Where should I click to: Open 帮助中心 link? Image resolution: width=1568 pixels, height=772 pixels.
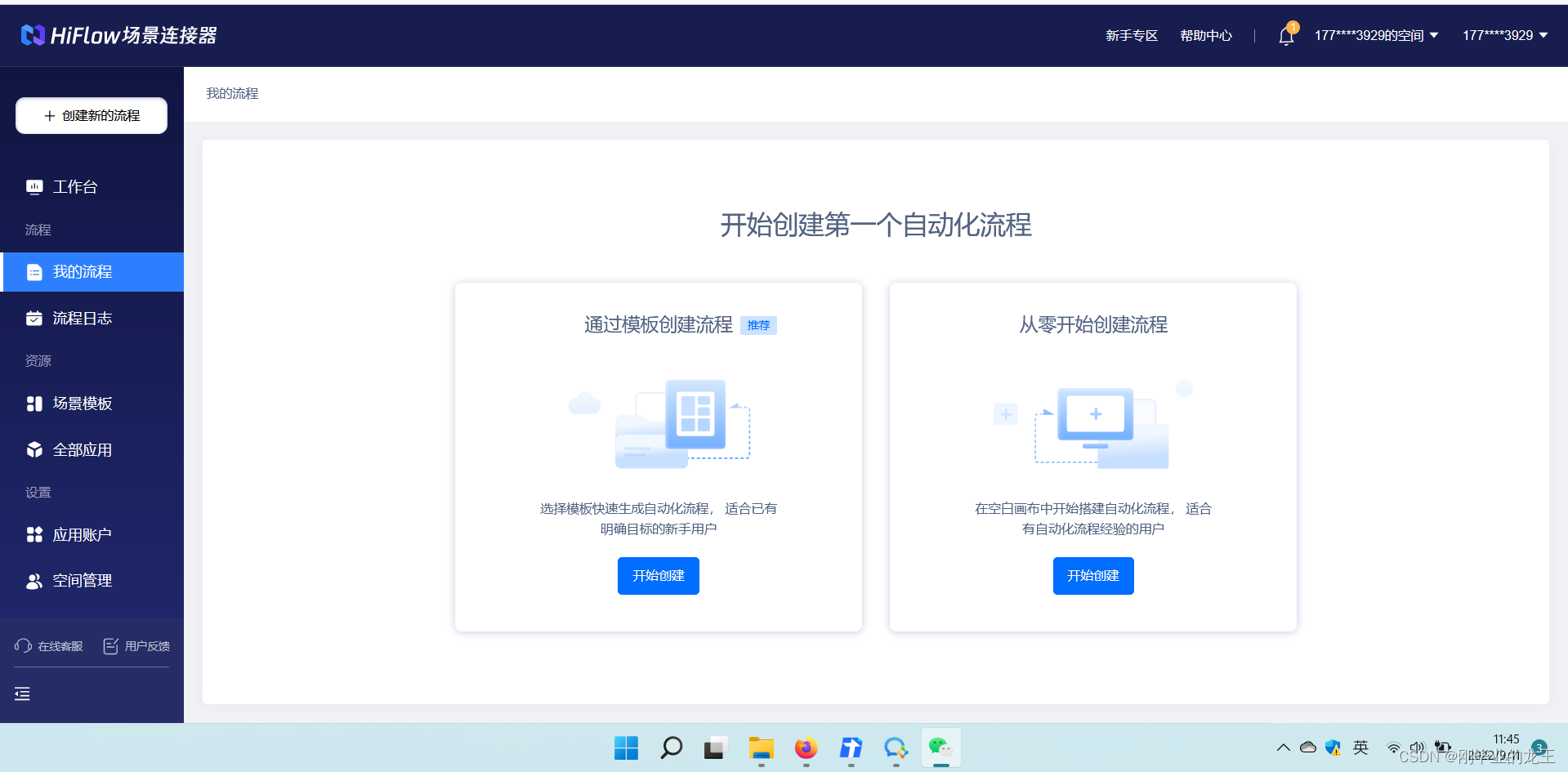[x=1206, y=35]
